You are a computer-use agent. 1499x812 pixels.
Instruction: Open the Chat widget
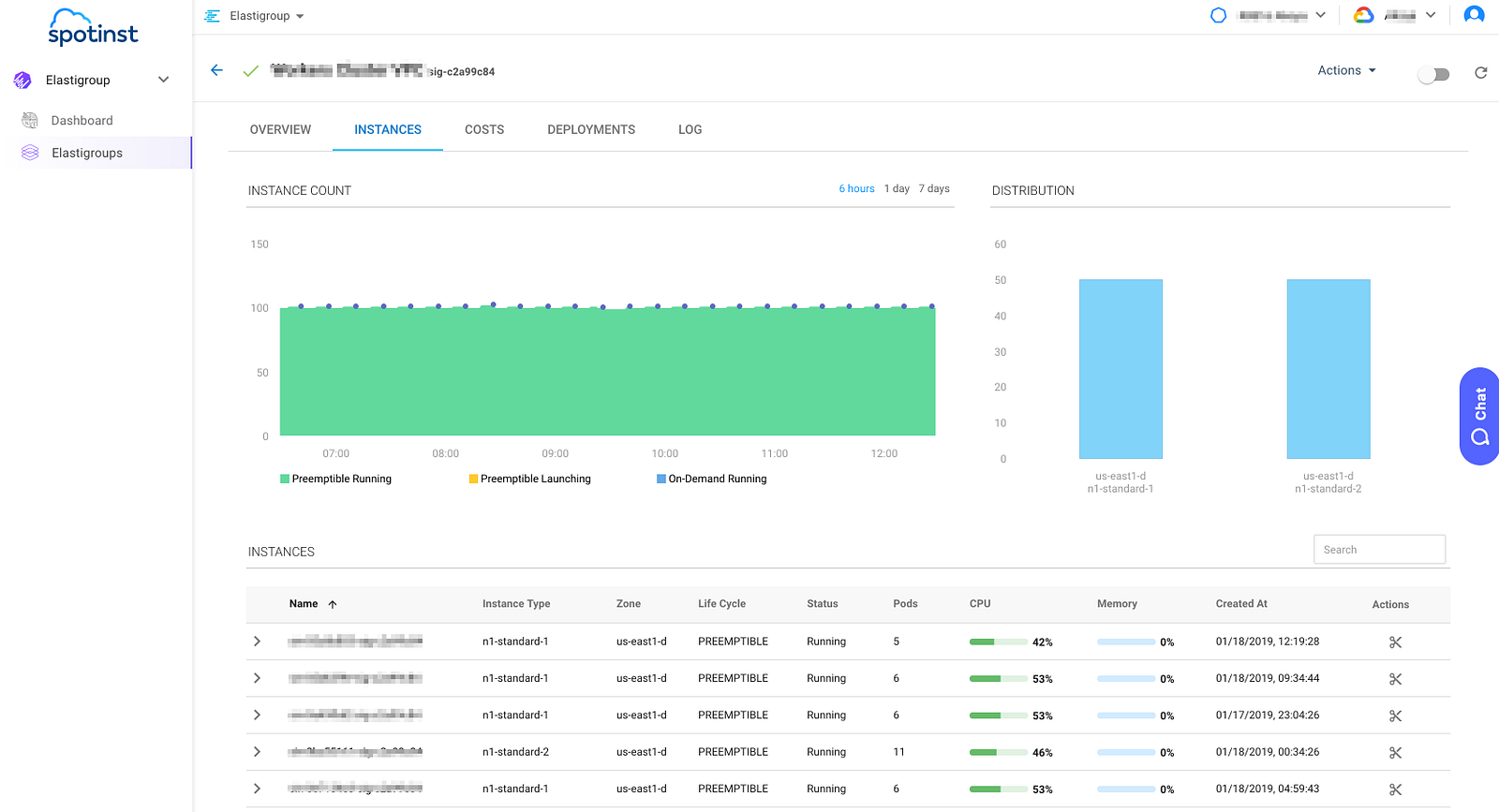pos(1479,416)
